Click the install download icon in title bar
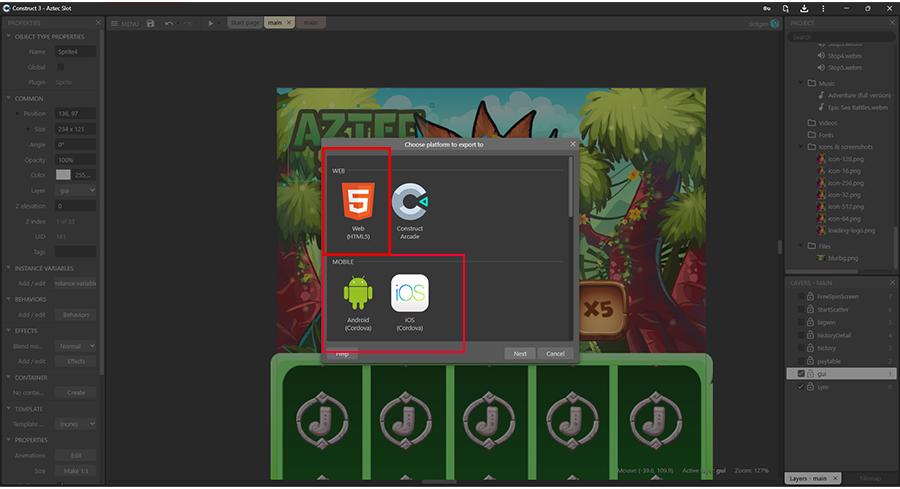 [x=804, y=9]
